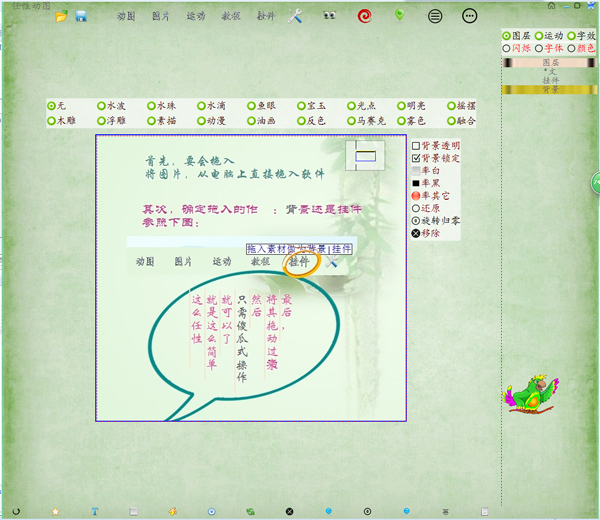Click the red spiral icon
The width and height of the screenshot is (600, 520).
tap(365, 16)
